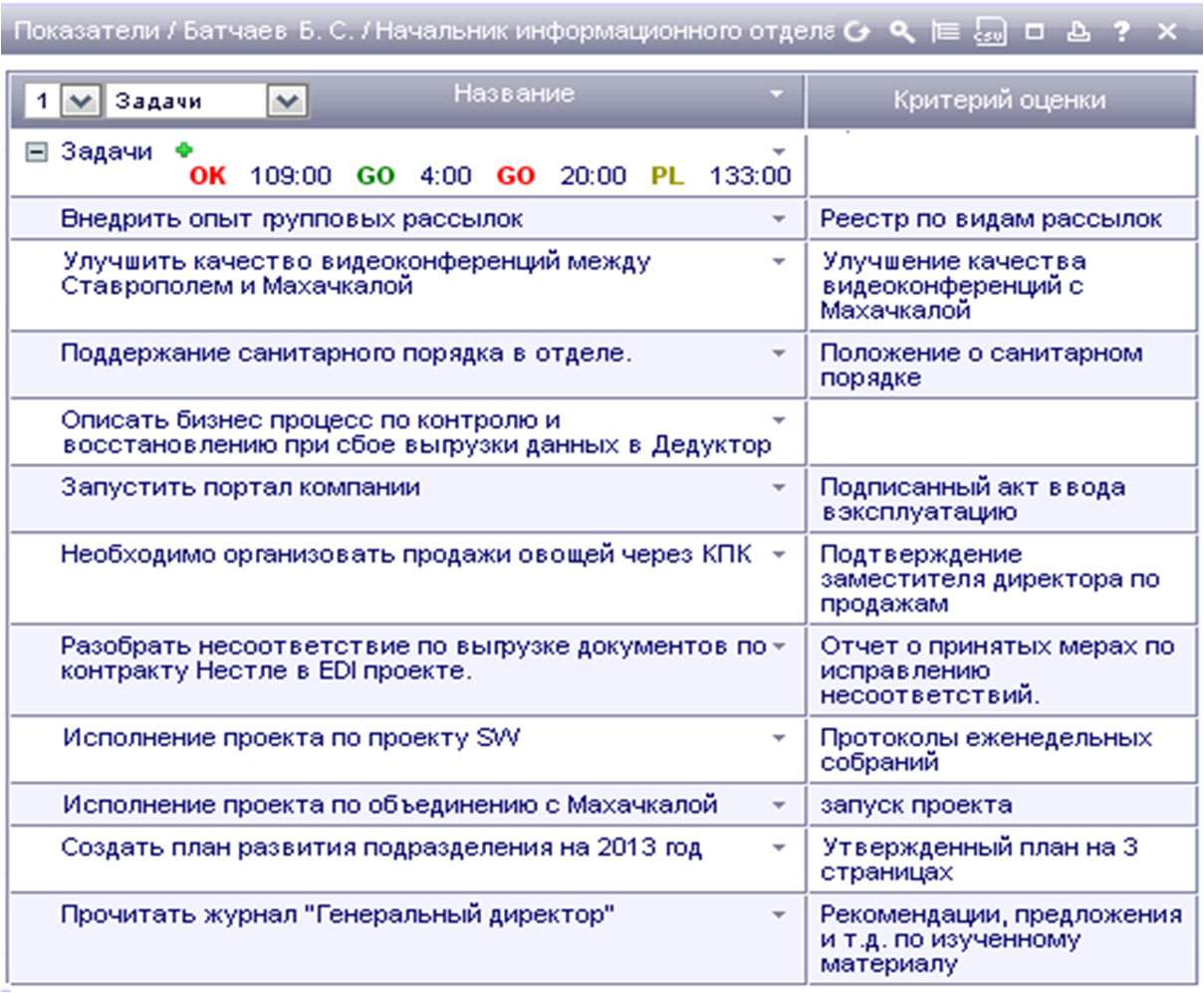Select the 133:00 time value
Viewport: 1204px width, 993px height.
750,176
